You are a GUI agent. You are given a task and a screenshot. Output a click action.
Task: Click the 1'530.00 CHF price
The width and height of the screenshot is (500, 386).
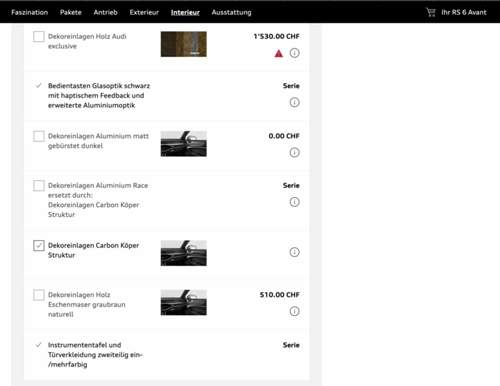pyautogui.click(x=276, y=36)
